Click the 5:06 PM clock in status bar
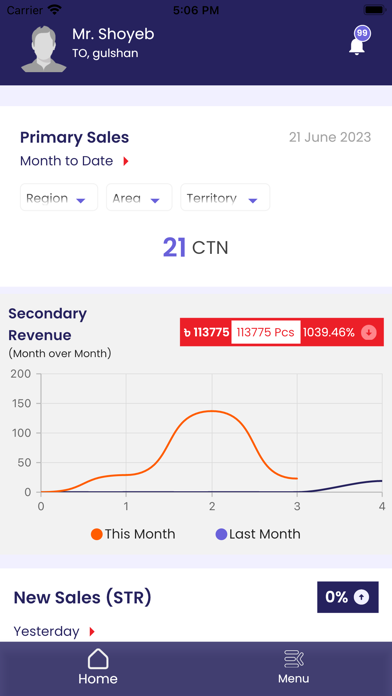The image size is (392, 696). (x=196, y=9)
